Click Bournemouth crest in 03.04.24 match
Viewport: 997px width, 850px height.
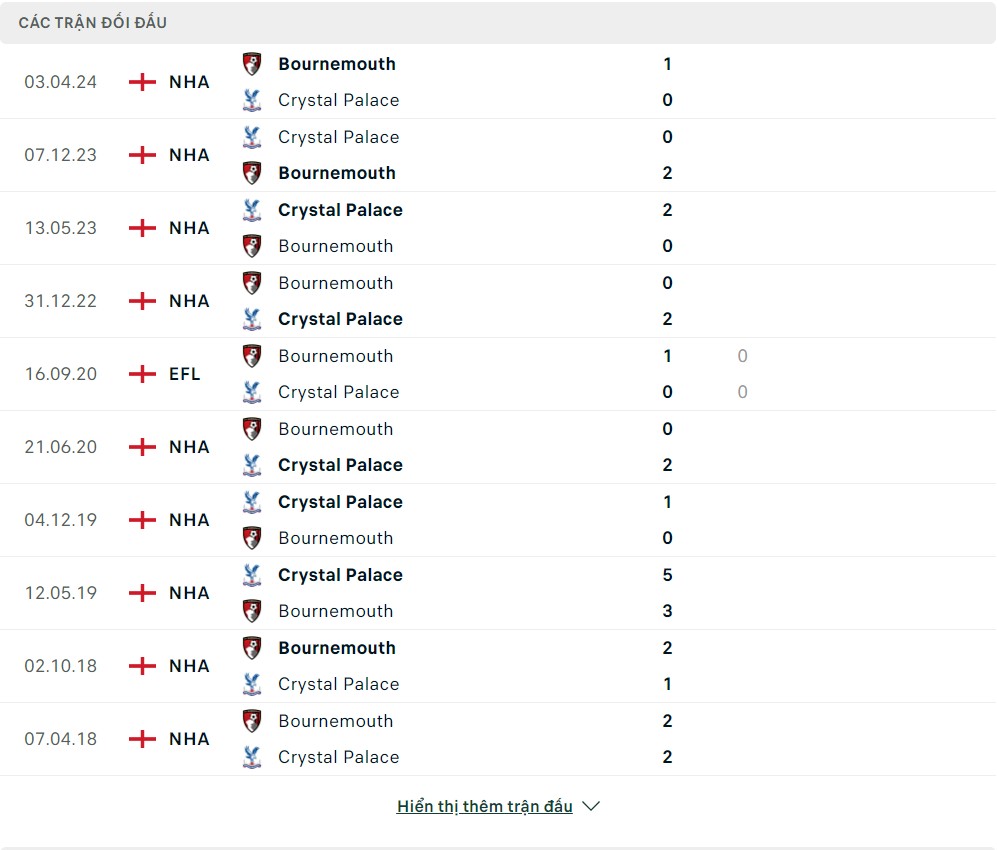[x=252, y=64]
